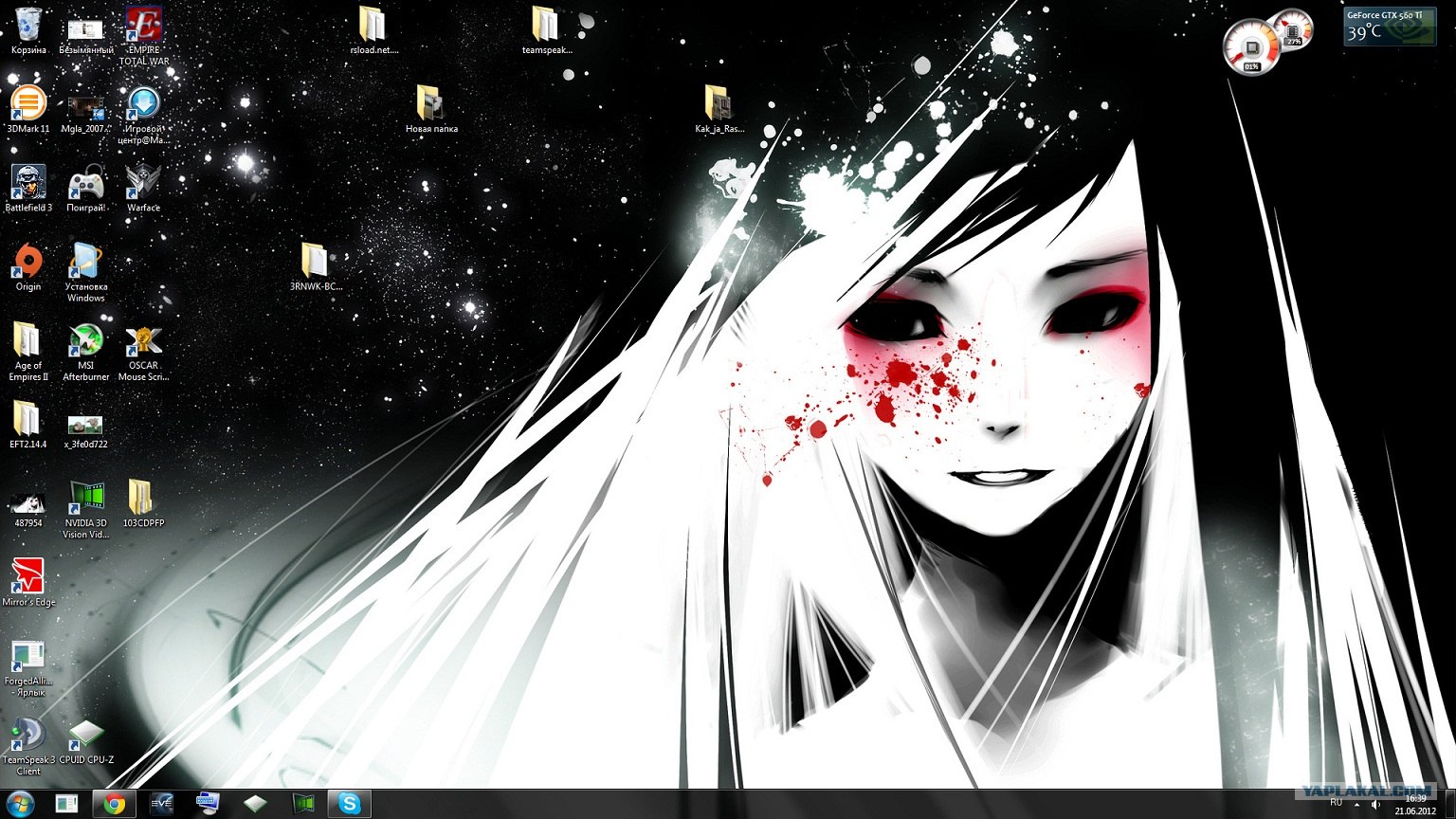1456x819 pixels.
Task: Open the Recycle Bin (Корзина)
Action: click(x=28, y=26)
